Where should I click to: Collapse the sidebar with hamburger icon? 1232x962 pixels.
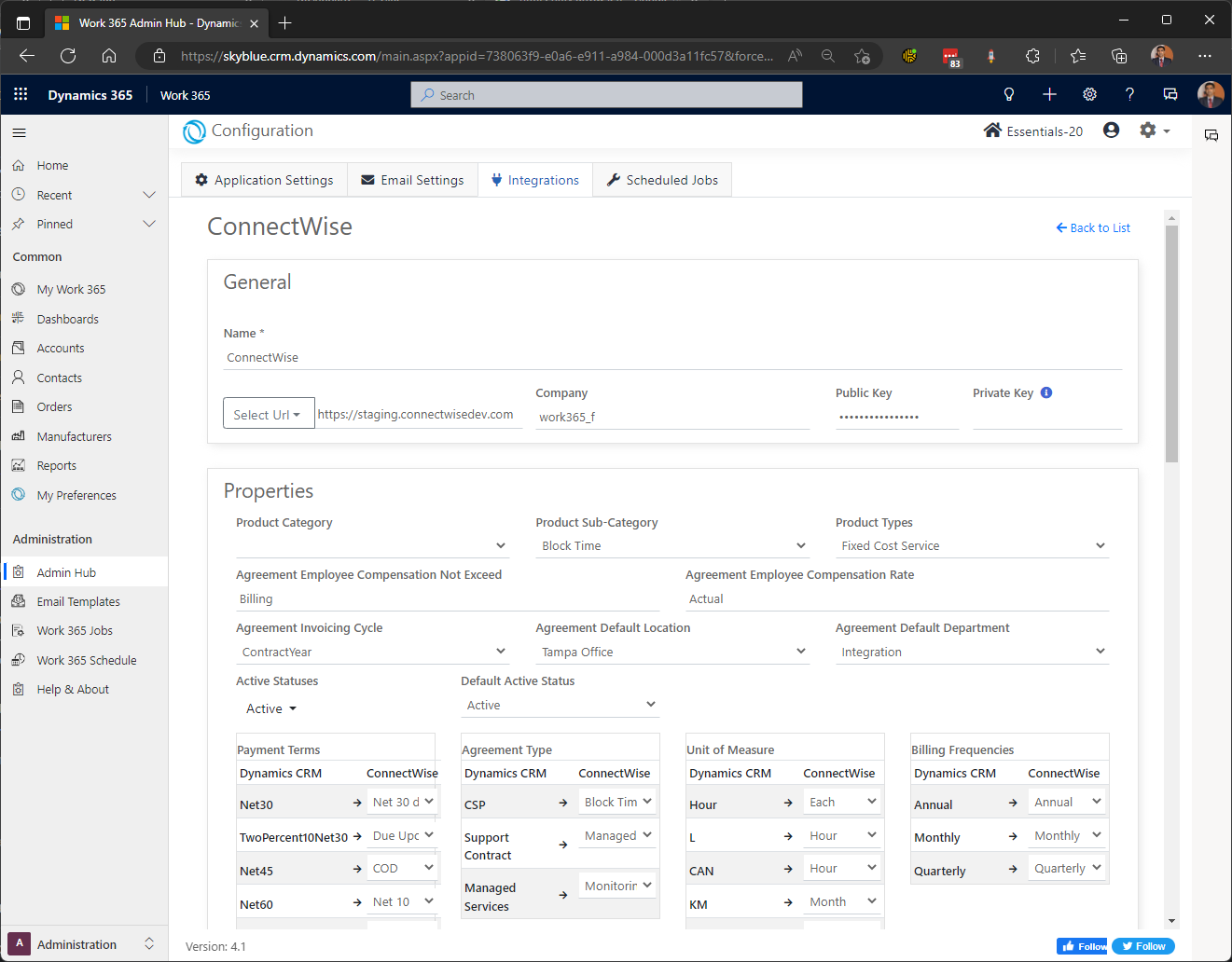20,132
